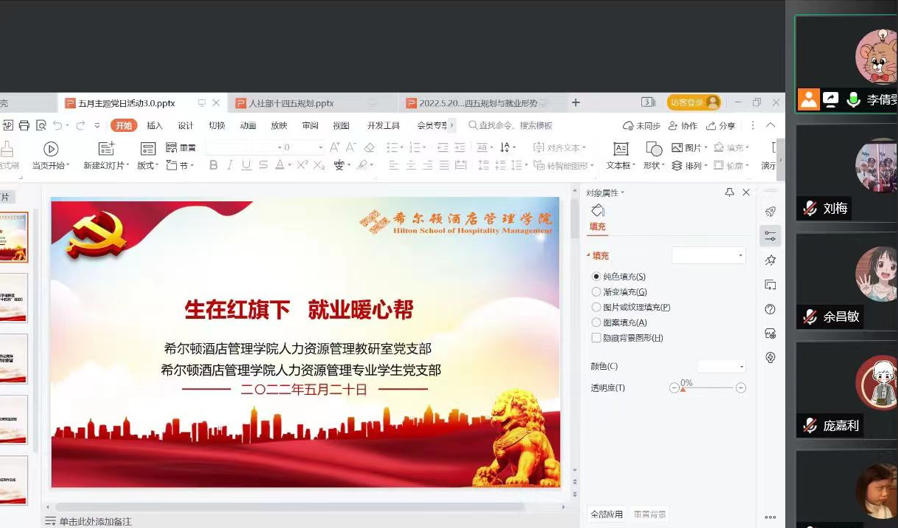The width and height of the screenshot is (898, 528).
Task: Open the Animation (动画) ribbon tab
Action: (x=248, y=125)
